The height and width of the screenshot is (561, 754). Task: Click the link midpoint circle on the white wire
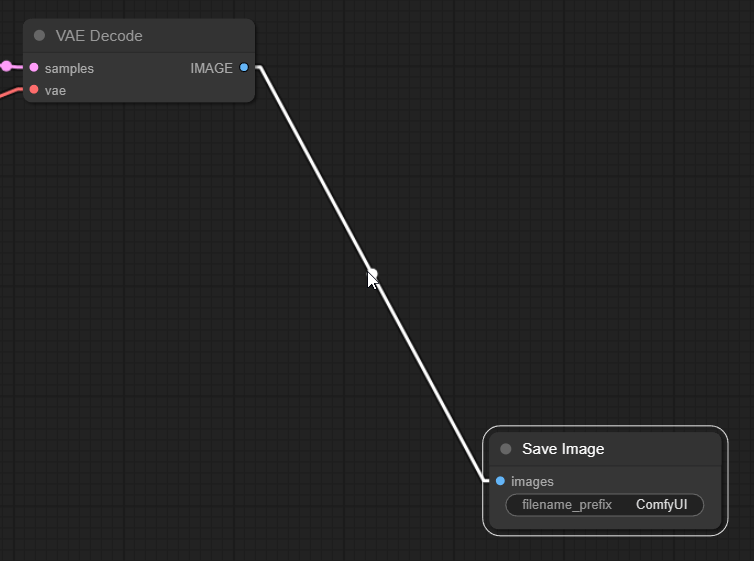pyautogui.click(x=372, y=274)
